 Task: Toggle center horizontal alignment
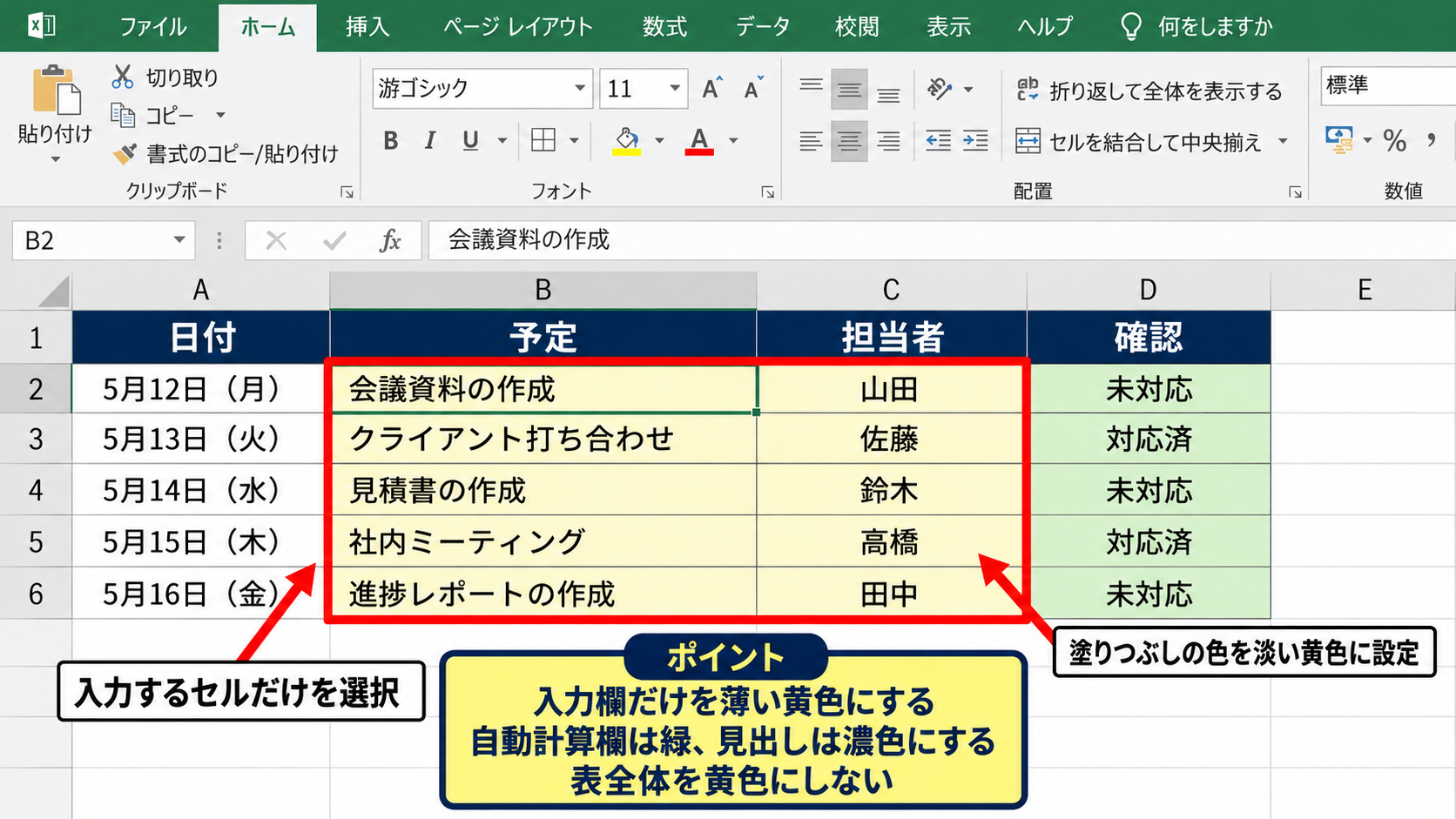[x=849, y=140]
